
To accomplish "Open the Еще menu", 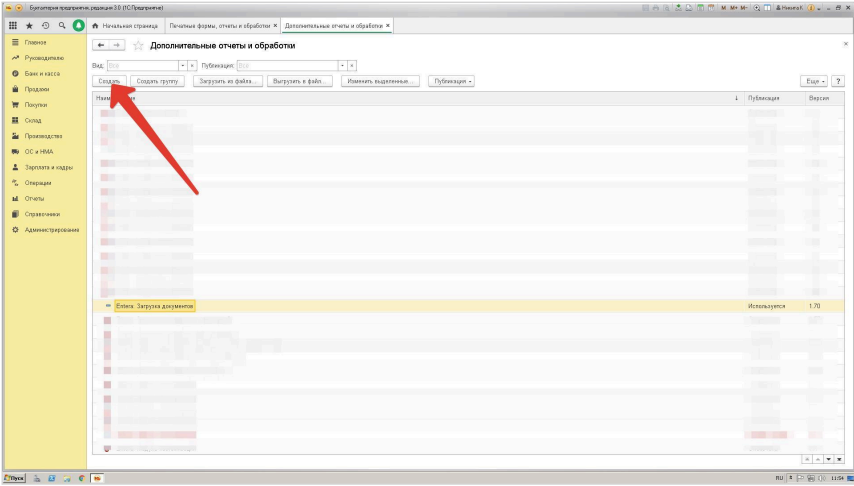I will tap(814, 81).
